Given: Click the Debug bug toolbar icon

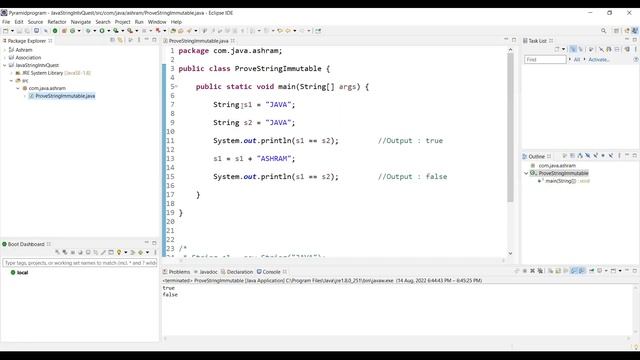Looking at the screenshot, I should click(x=88, y=31).
